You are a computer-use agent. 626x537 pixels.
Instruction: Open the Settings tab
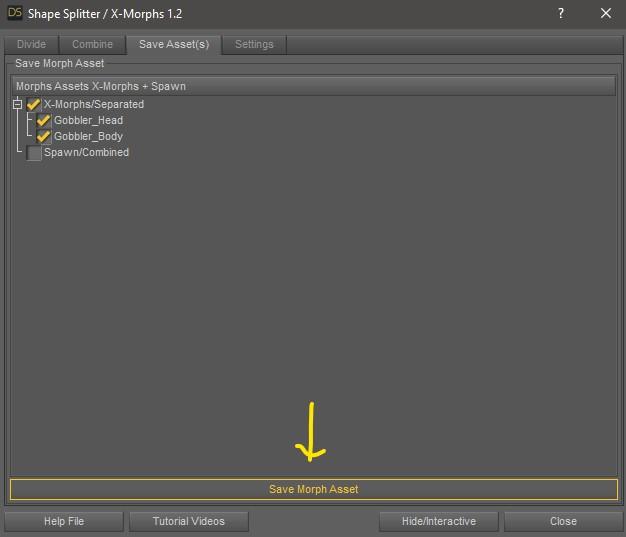(254, 44)
